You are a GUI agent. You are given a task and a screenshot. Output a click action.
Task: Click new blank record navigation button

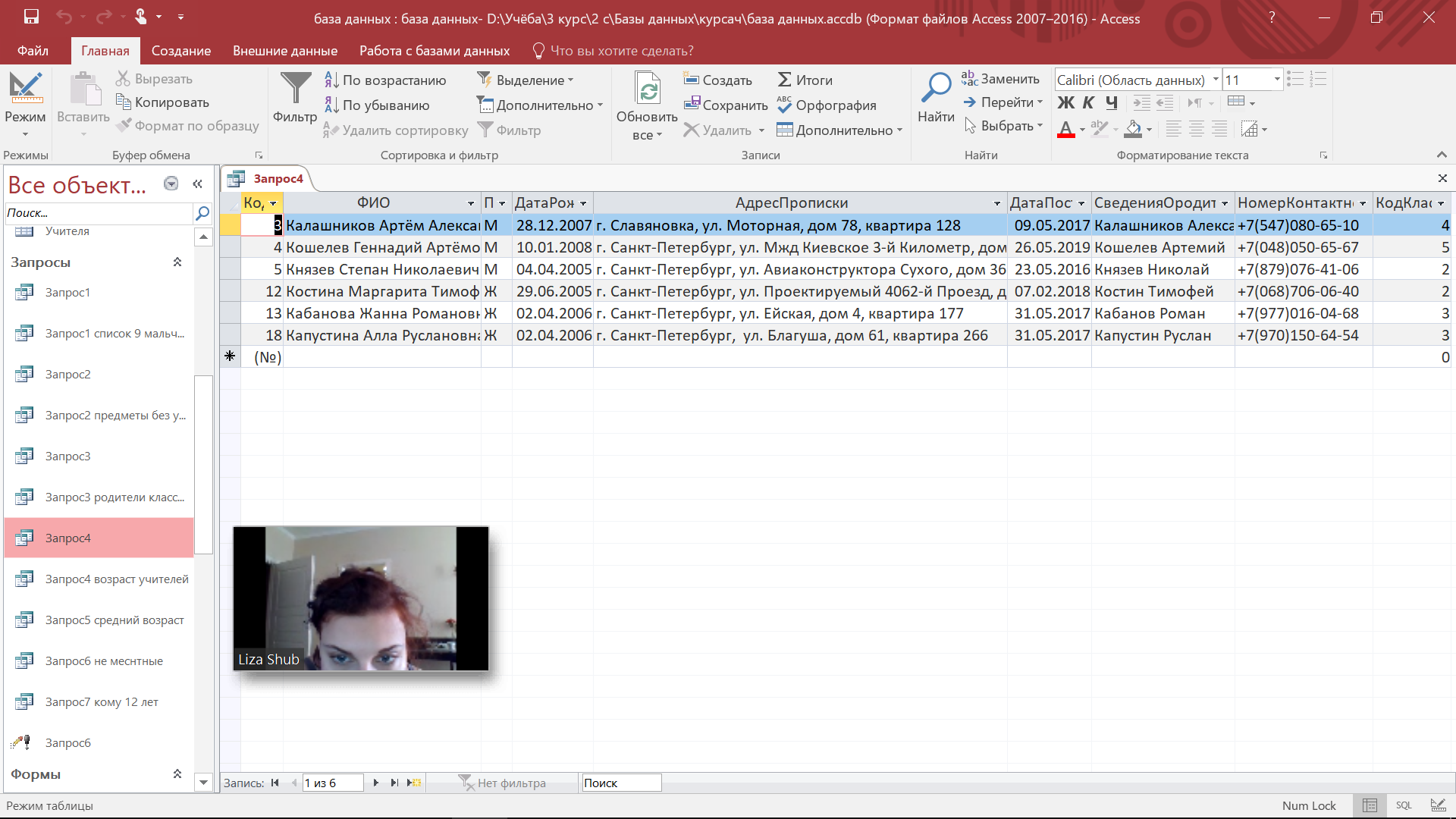[x=414, y=783]
